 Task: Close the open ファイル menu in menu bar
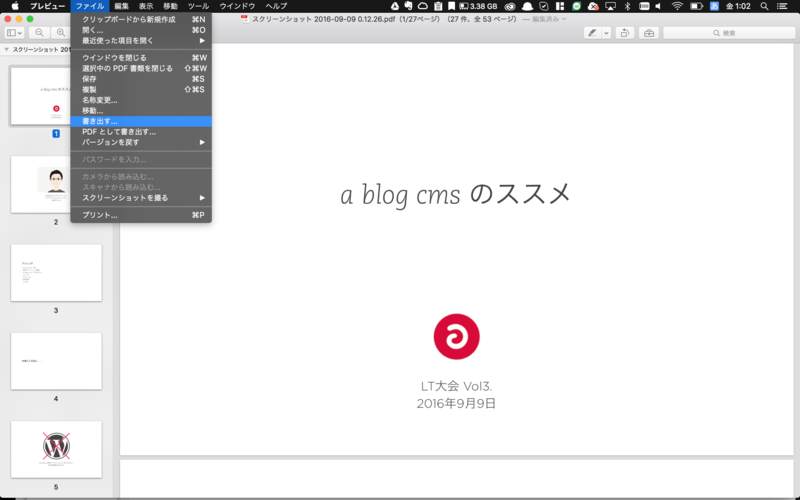click(x=90, y=6)
